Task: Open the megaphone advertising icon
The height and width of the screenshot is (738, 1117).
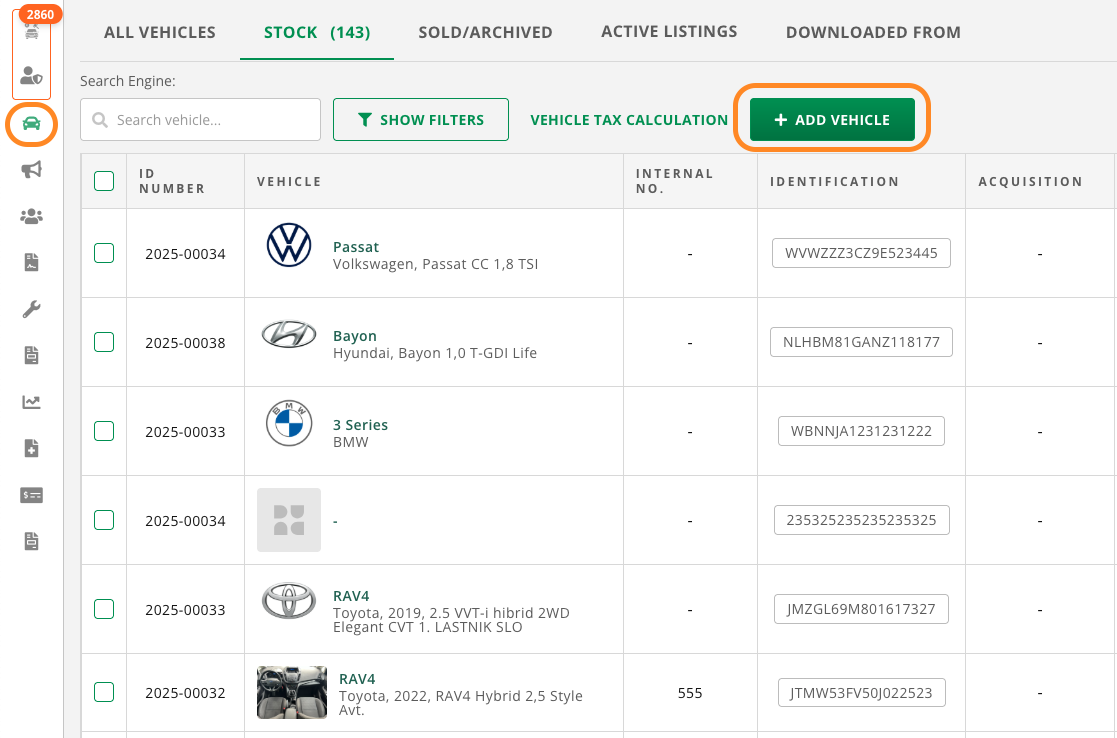Action: coord(31,170)
